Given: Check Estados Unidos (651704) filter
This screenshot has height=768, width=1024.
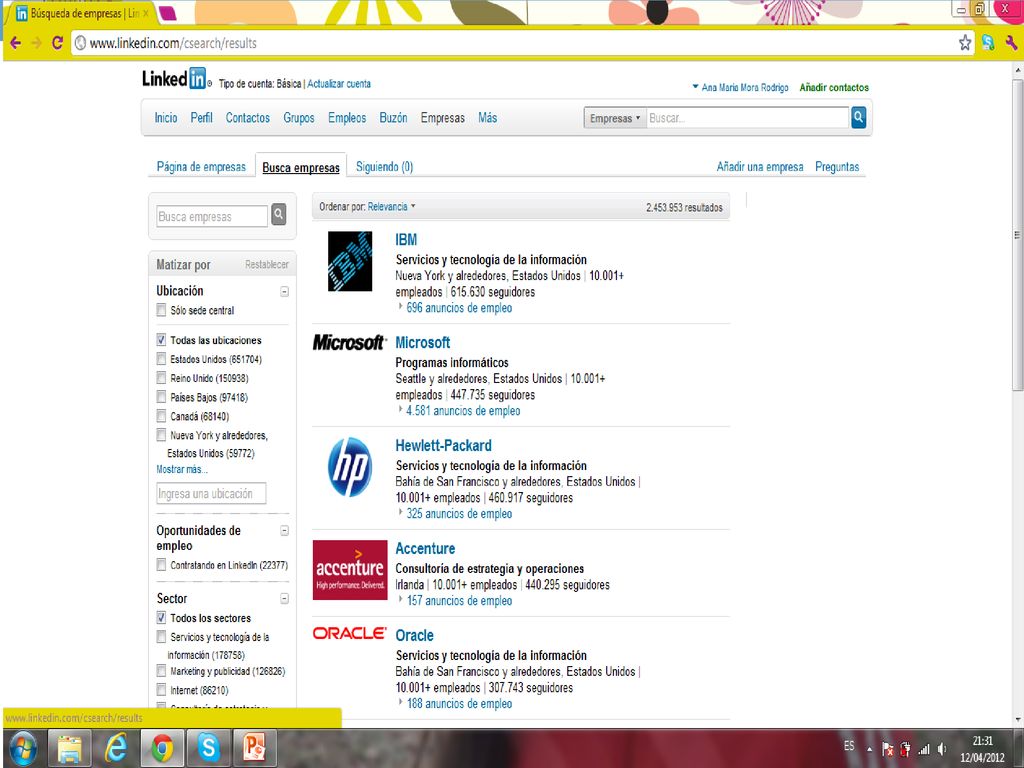Looking at the screenshot, I should coord(161,359).
